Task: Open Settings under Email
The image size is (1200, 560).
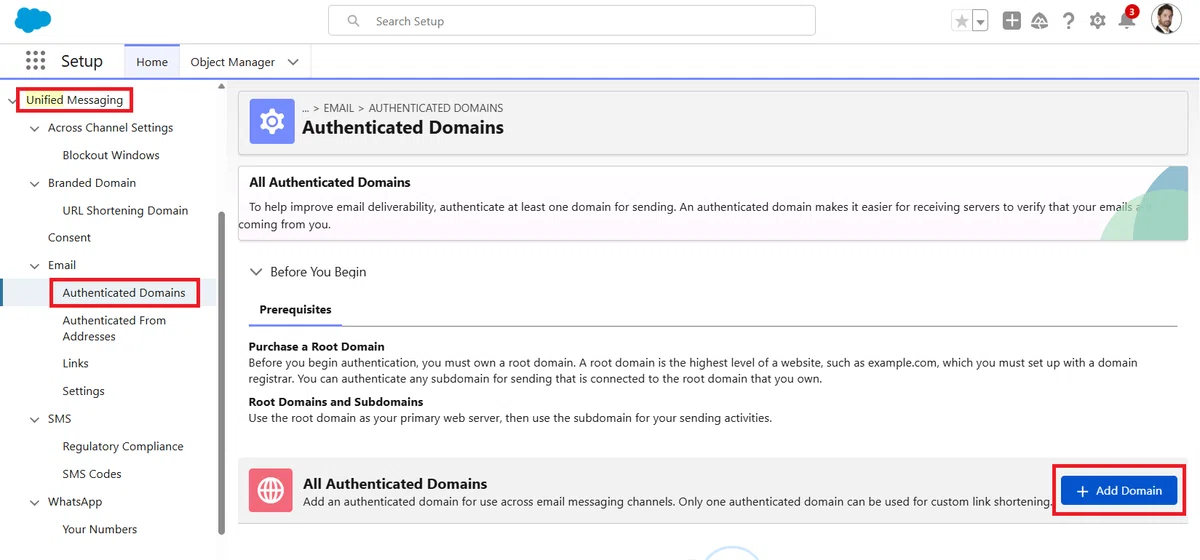Action: 83,391
